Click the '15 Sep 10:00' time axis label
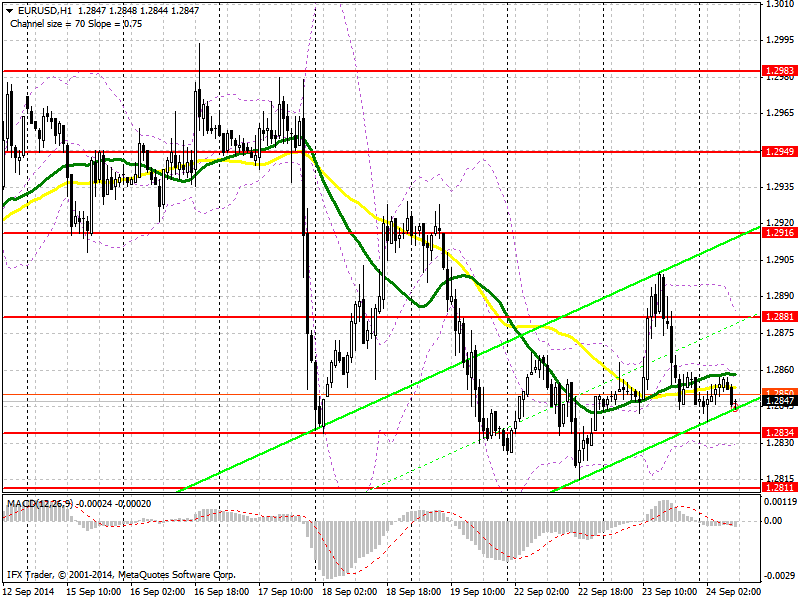 coord(94,592)
